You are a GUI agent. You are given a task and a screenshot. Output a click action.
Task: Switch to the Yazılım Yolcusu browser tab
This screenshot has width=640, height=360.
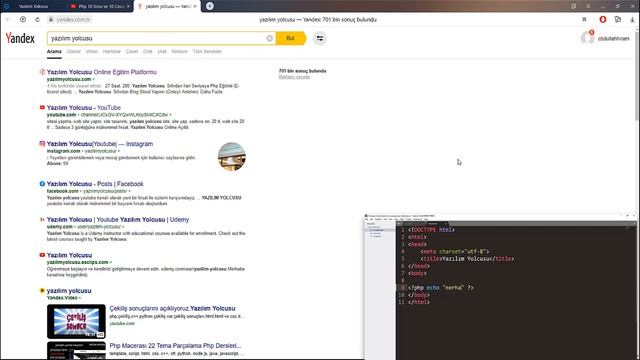[33, 6]
